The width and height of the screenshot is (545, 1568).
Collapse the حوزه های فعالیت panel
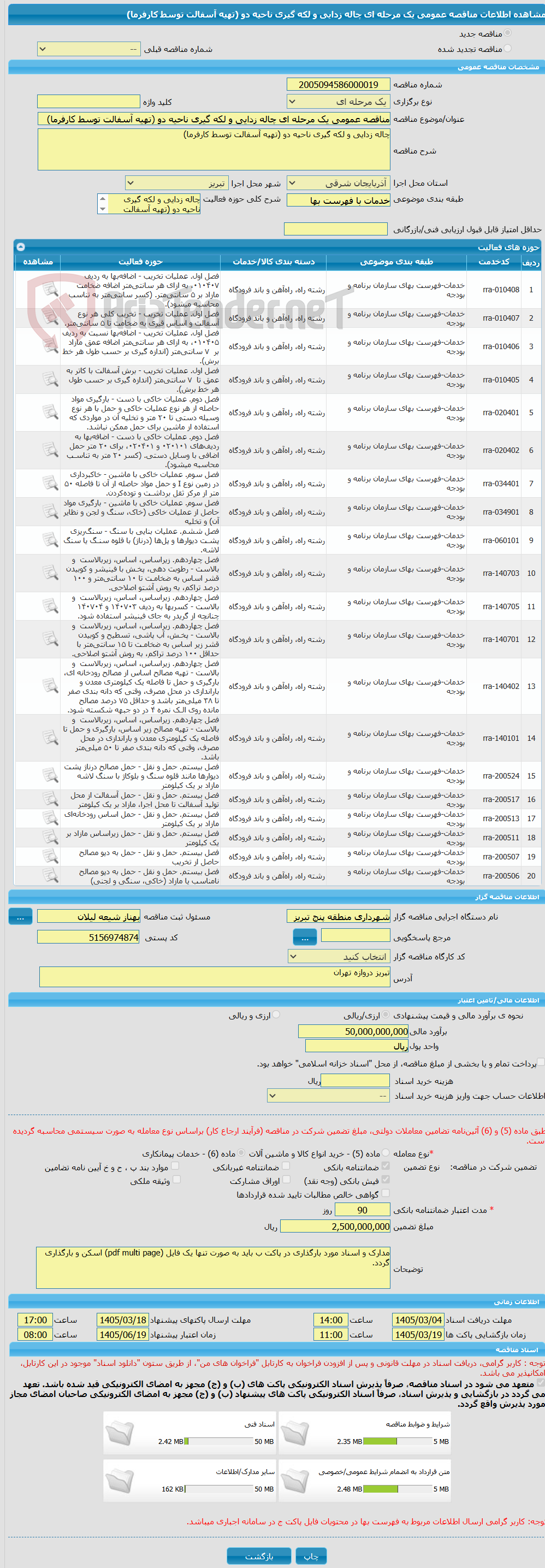pos(21,246)
